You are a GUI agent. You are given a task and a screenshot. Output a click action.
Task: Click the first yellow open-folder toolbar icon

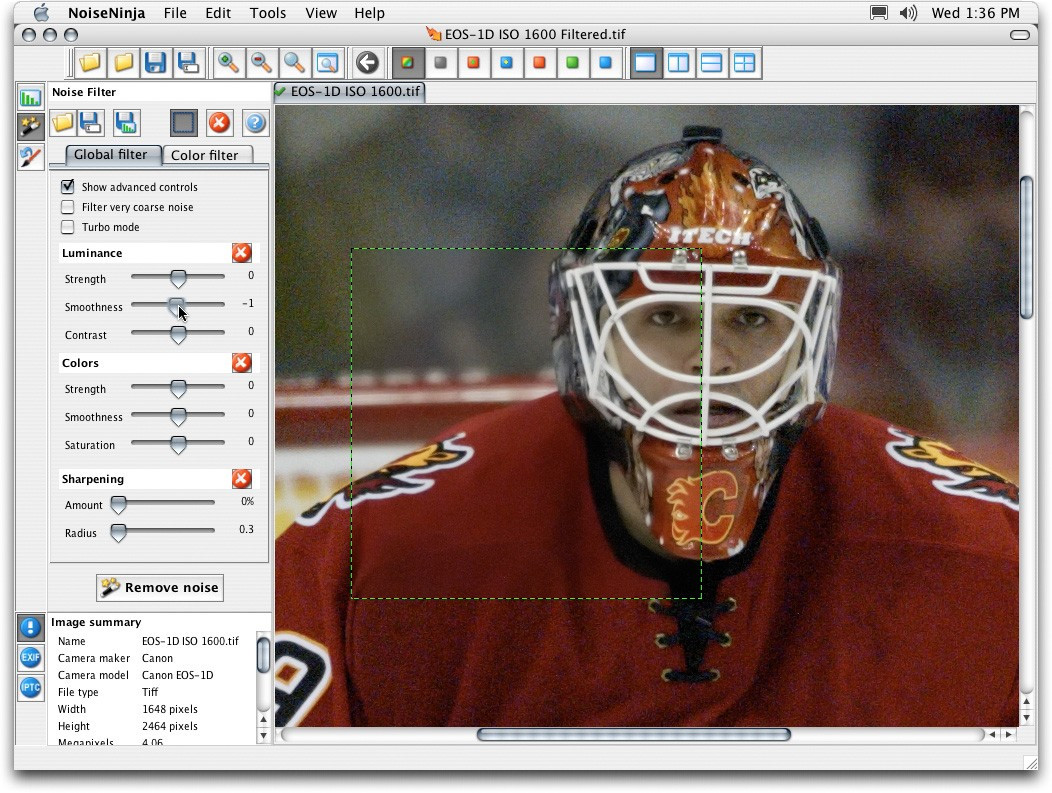point(90,63)
